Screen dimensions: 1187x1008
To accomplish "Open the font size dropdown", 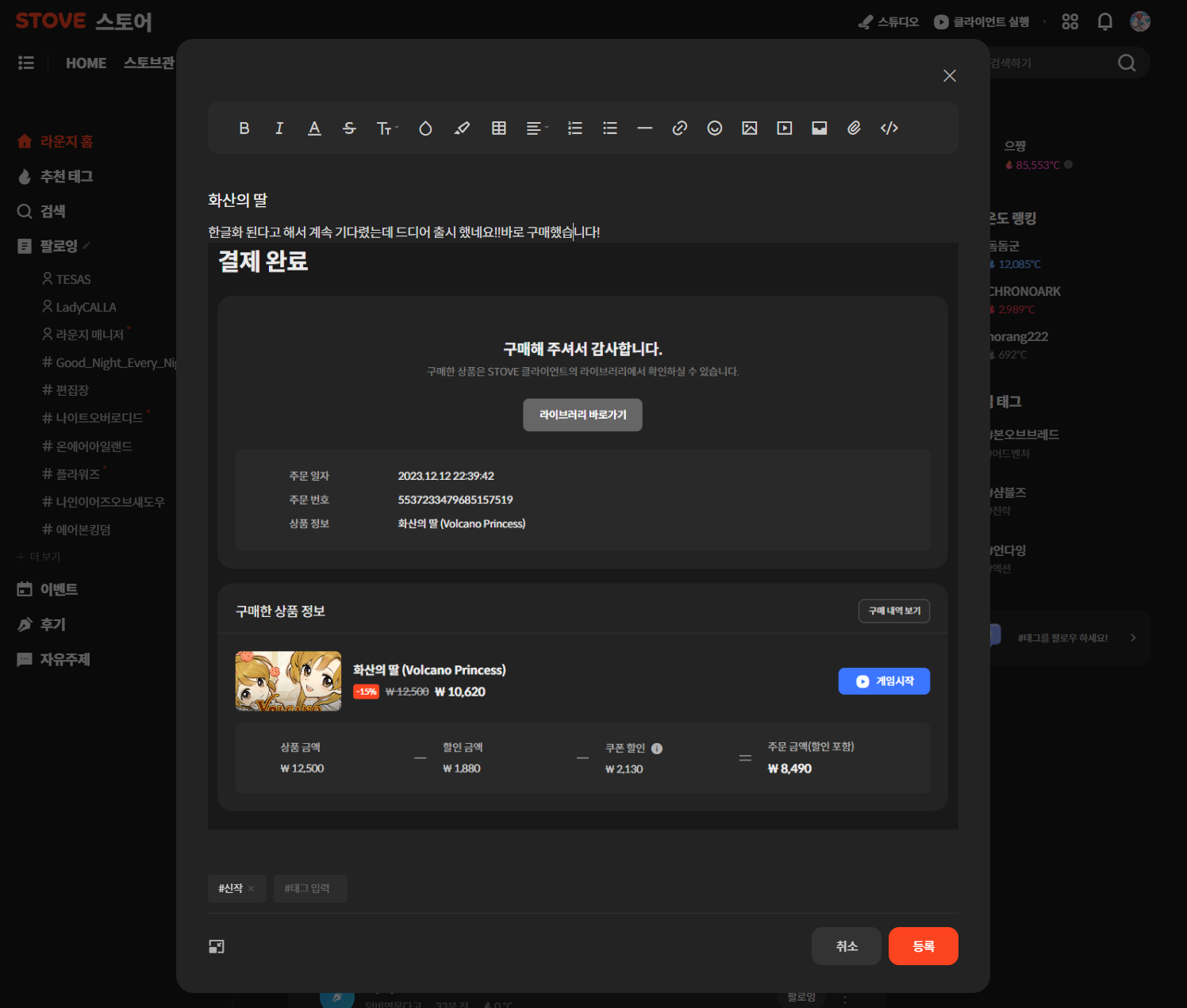I will (x=386, y=128).
